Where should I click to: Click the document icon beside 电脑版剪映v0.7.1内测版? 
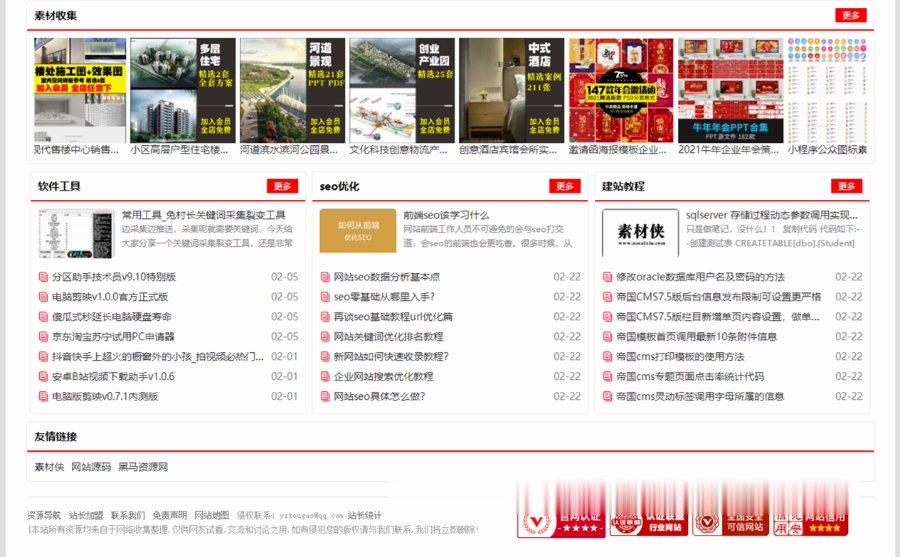[x=43, y=396]
